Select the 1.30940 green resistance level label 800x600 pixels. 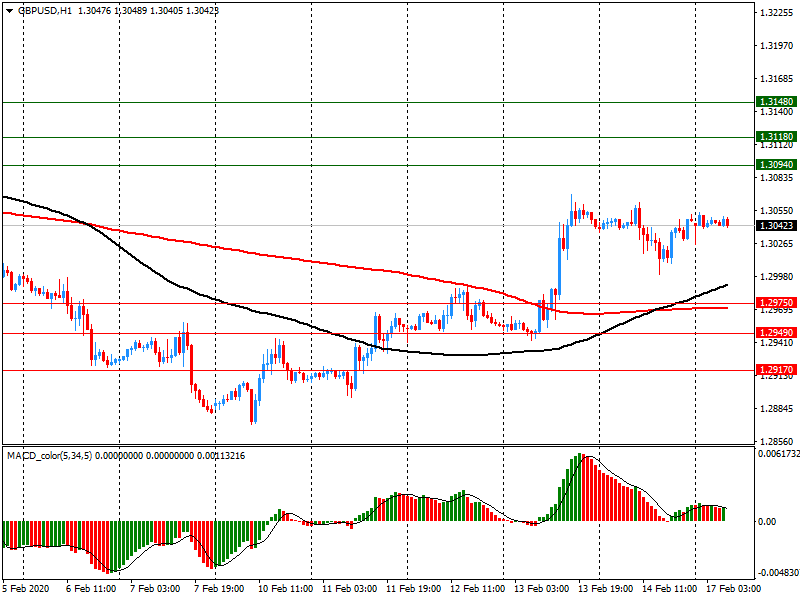776,164
